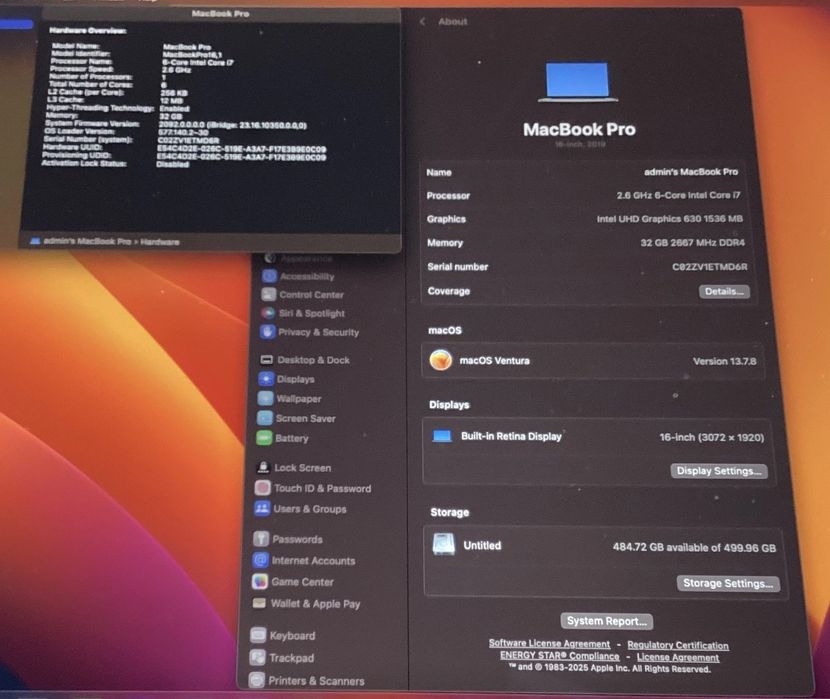Select Siri & Spotlight in sidebar
The image size is (830, 699).
pos(312,313)
